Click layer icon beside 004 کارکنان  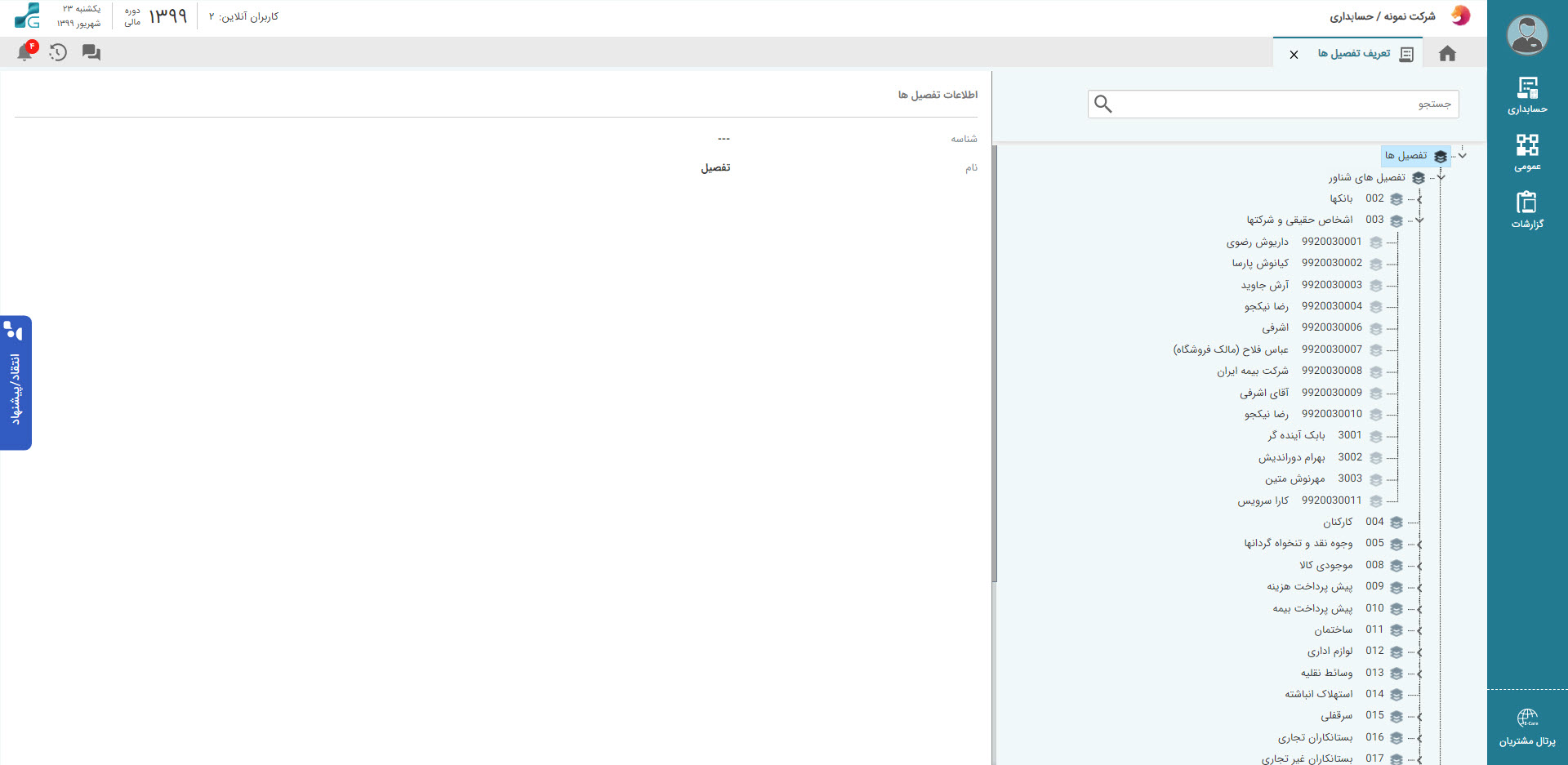(x=1396, y=523)
